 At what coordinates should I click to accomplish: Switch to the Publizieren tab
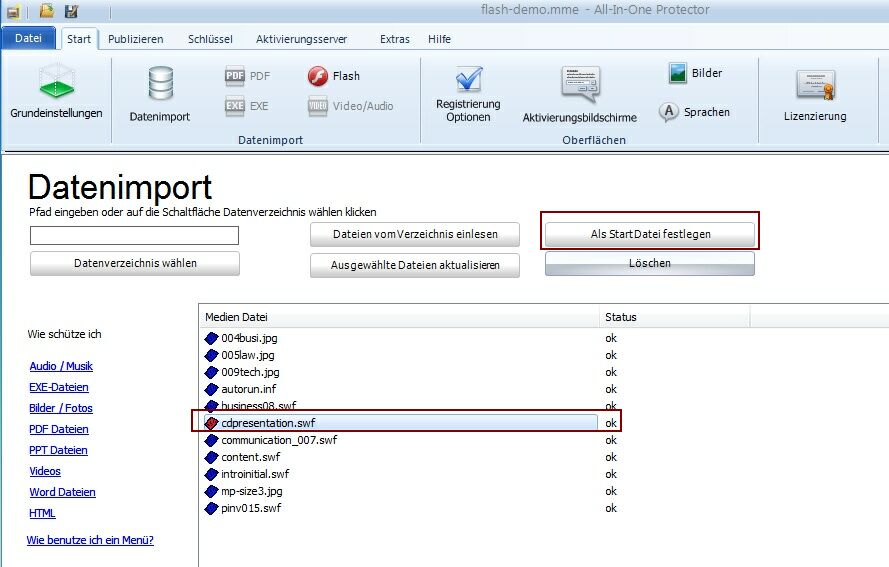click(x=135, y=39)
